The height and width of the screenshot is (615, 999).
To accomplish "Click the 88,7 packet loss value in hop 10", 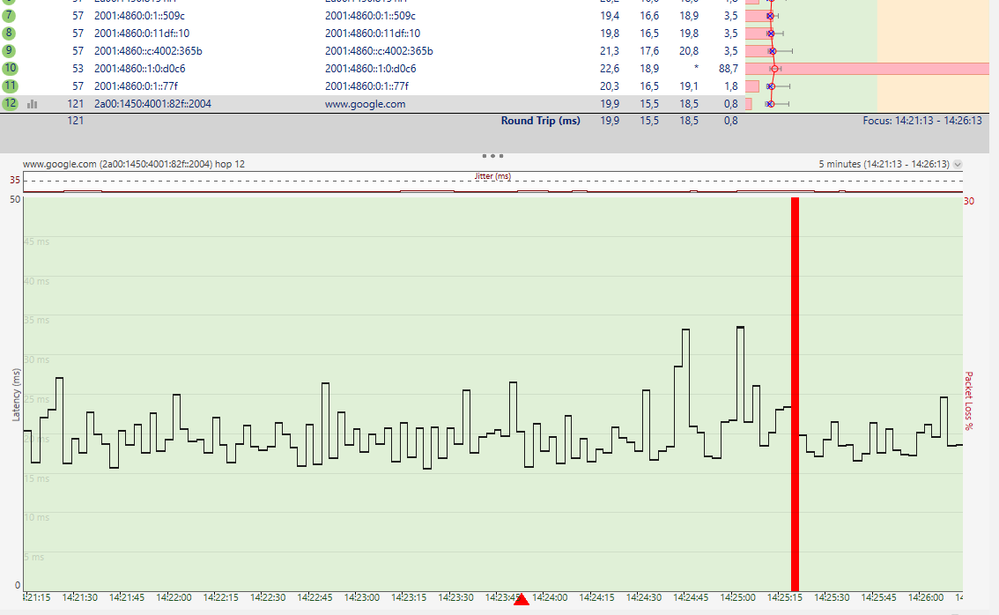I will pos(728,68).
